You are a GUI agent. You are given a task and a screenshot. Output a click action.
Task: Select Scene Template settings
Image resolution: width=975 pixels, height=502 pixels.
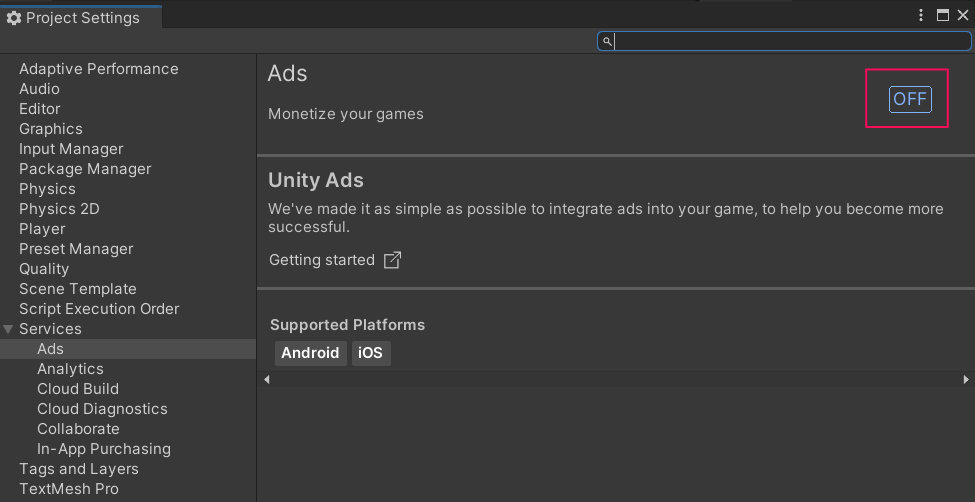[x=78, y=289]
